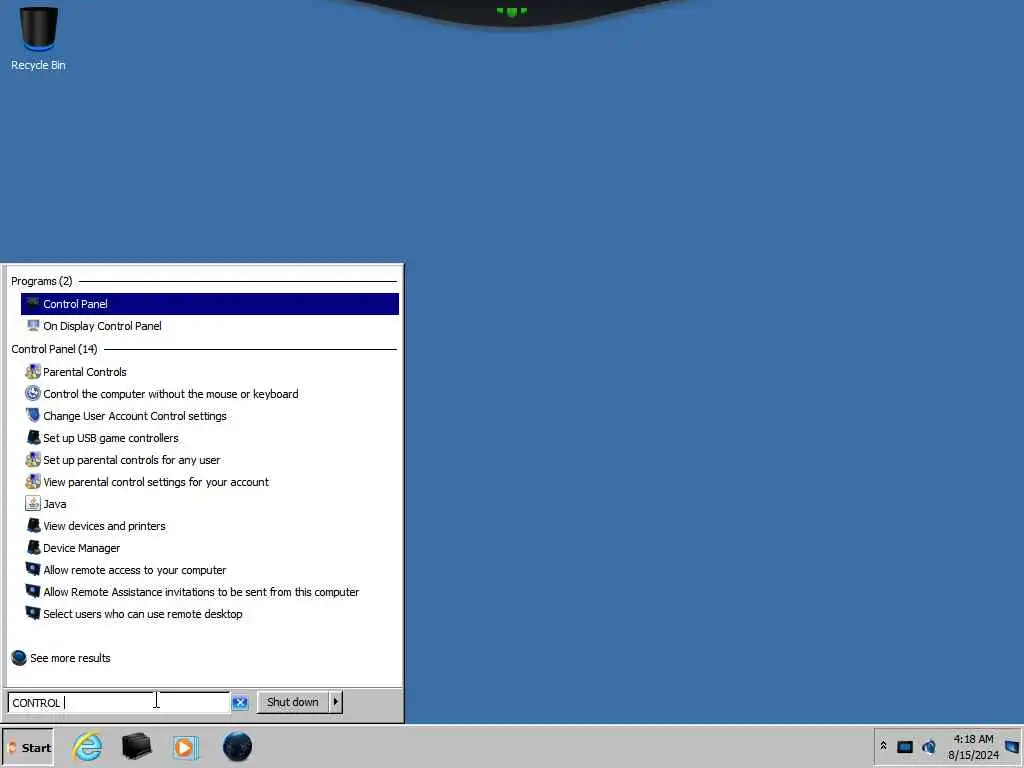Open Windows Media Player from the taskbar

coord(185,747)
